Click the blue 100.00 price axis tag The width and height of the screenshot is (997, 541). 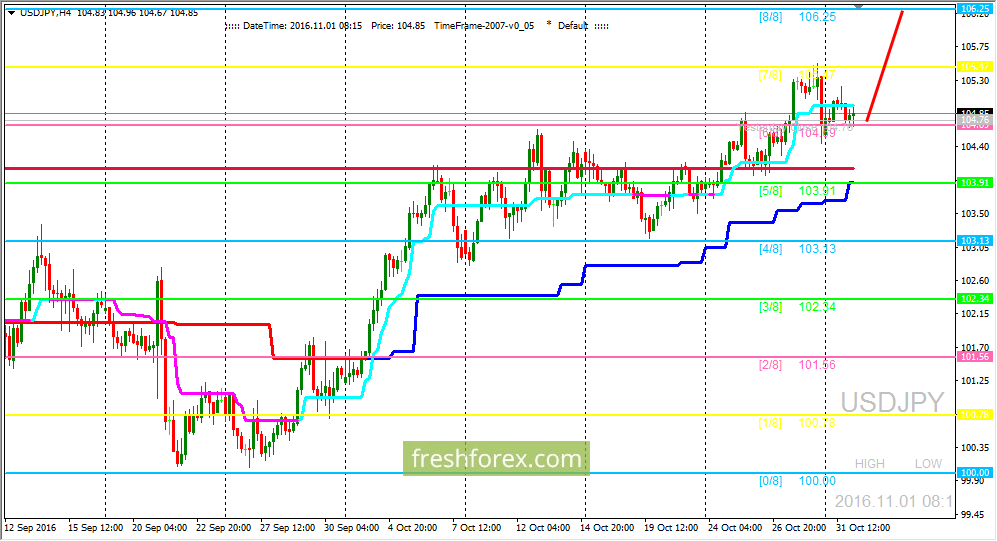pos(975,473)
